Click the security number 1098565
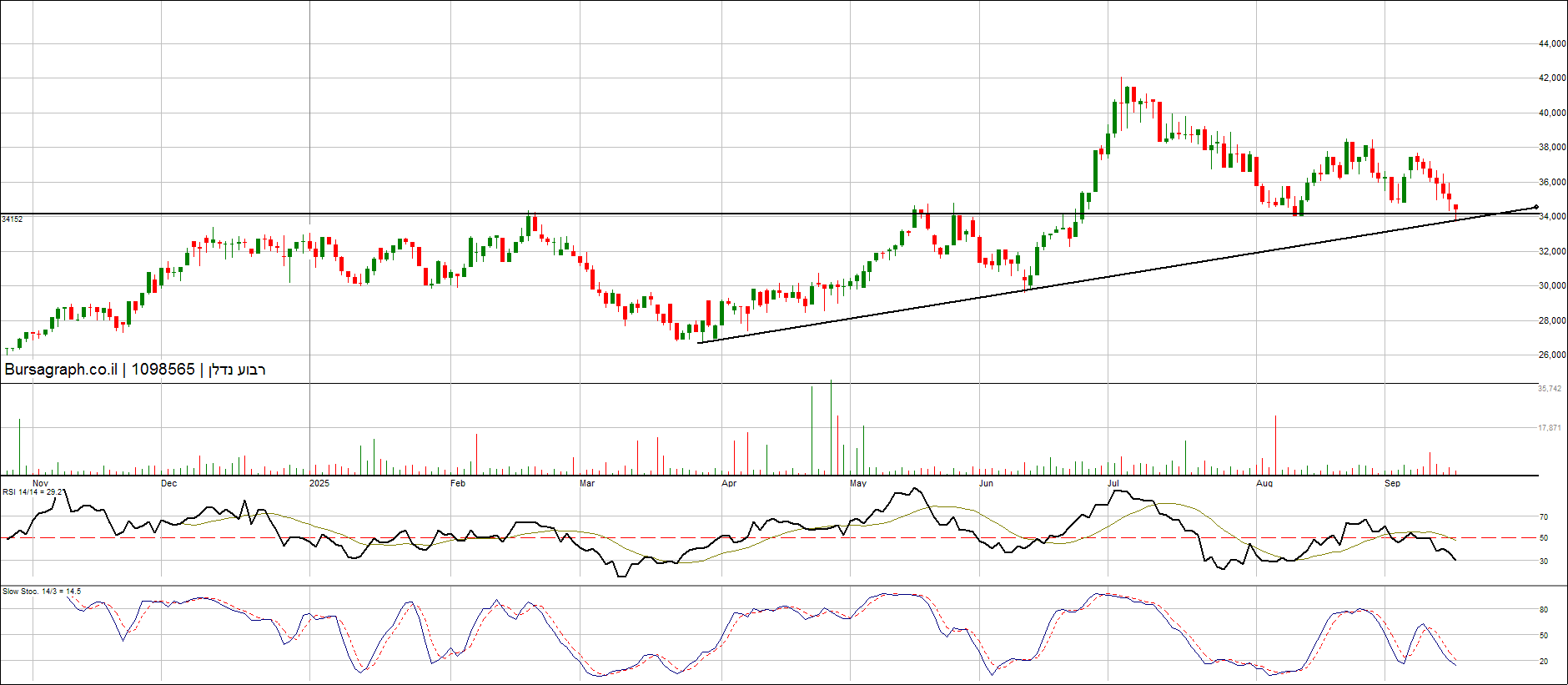Viewport: 1568px width, 685px height. (163, 370)
